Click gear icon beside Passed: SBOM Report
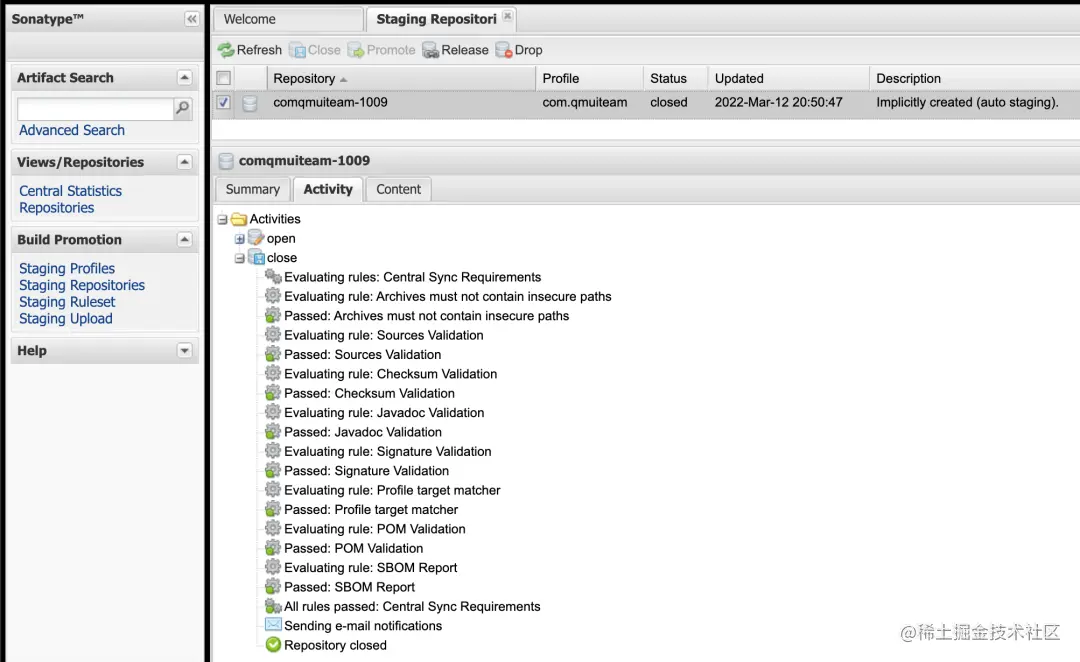Viewport: 1080px width, 662px height. click(x=273, y=586)
